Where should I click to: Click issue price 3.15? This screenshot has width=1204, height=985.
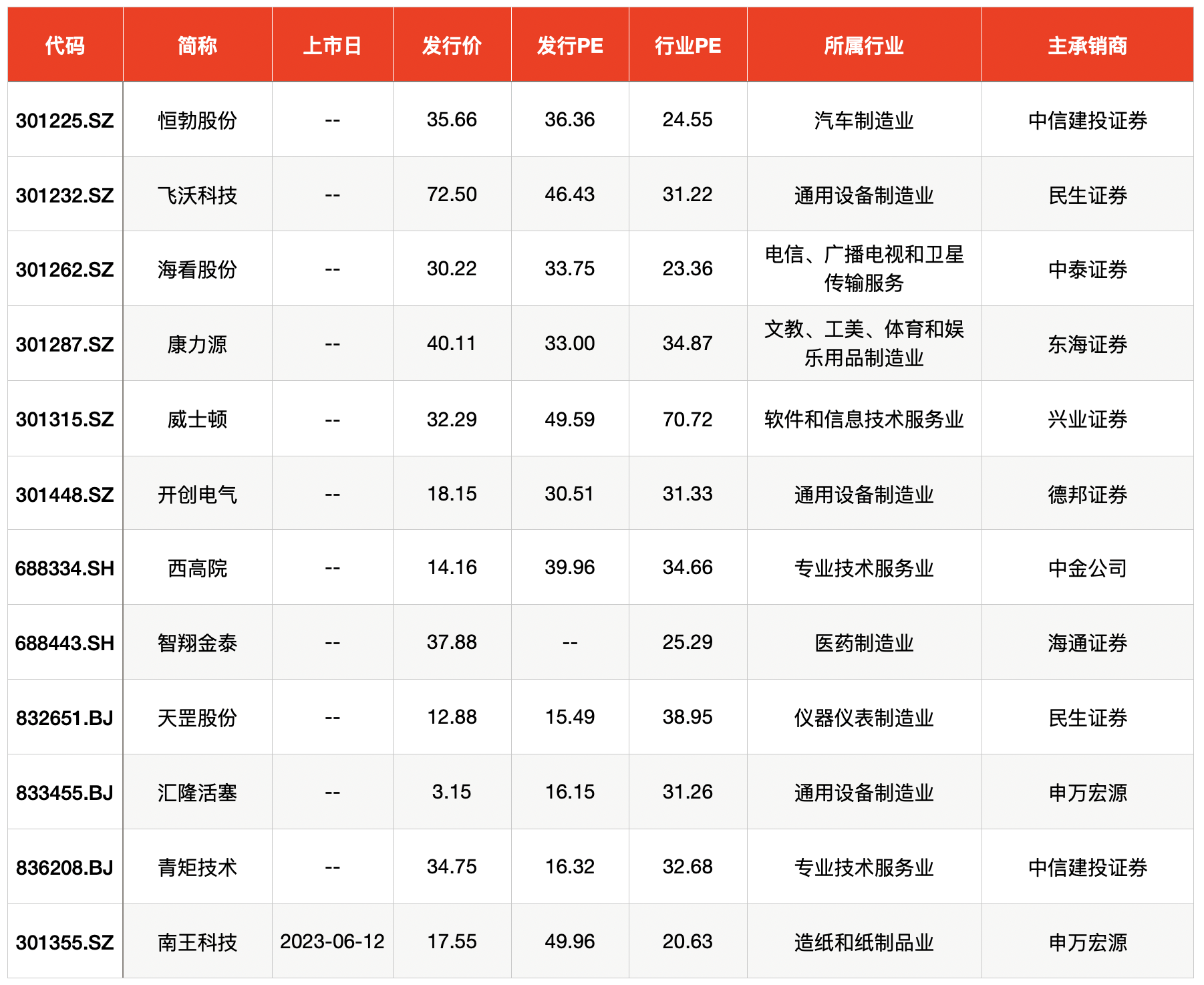(452, 792)
